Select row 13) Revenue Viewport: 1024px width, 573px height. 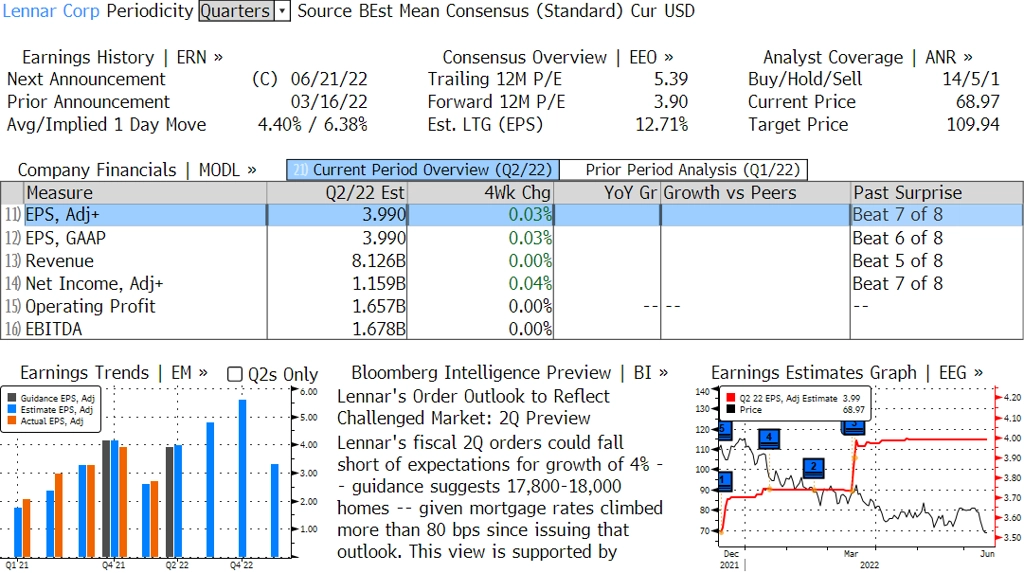512,261
